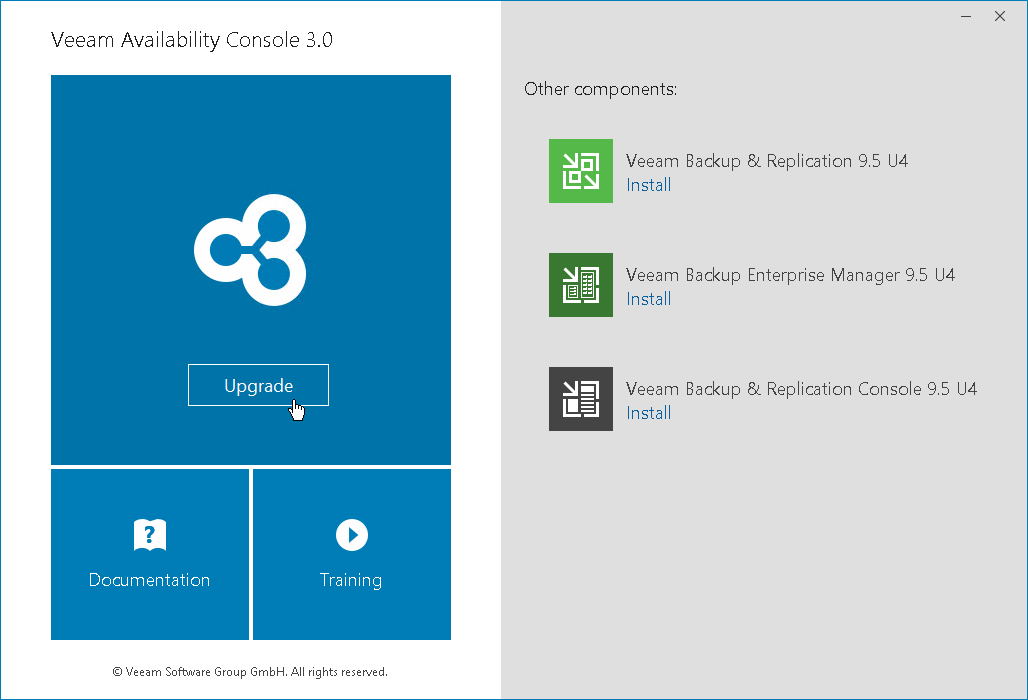
Task: Install Veeam Backup Enterprise Manager 9.5 U4
Action: [x=648, y=300]
